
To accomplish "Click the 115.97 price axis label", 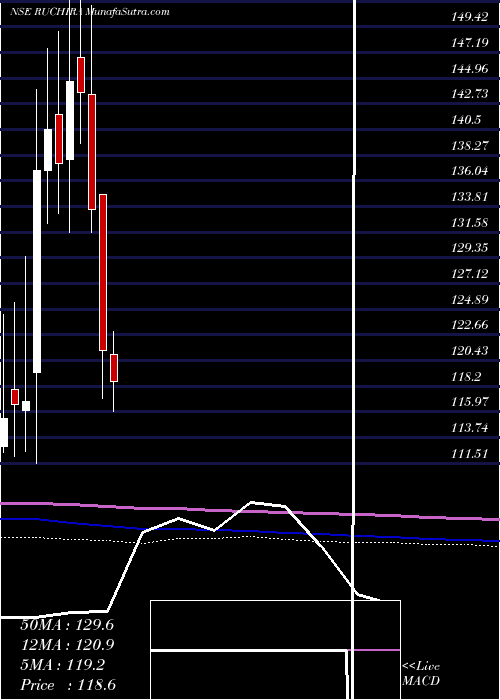I will pos(470,402).
